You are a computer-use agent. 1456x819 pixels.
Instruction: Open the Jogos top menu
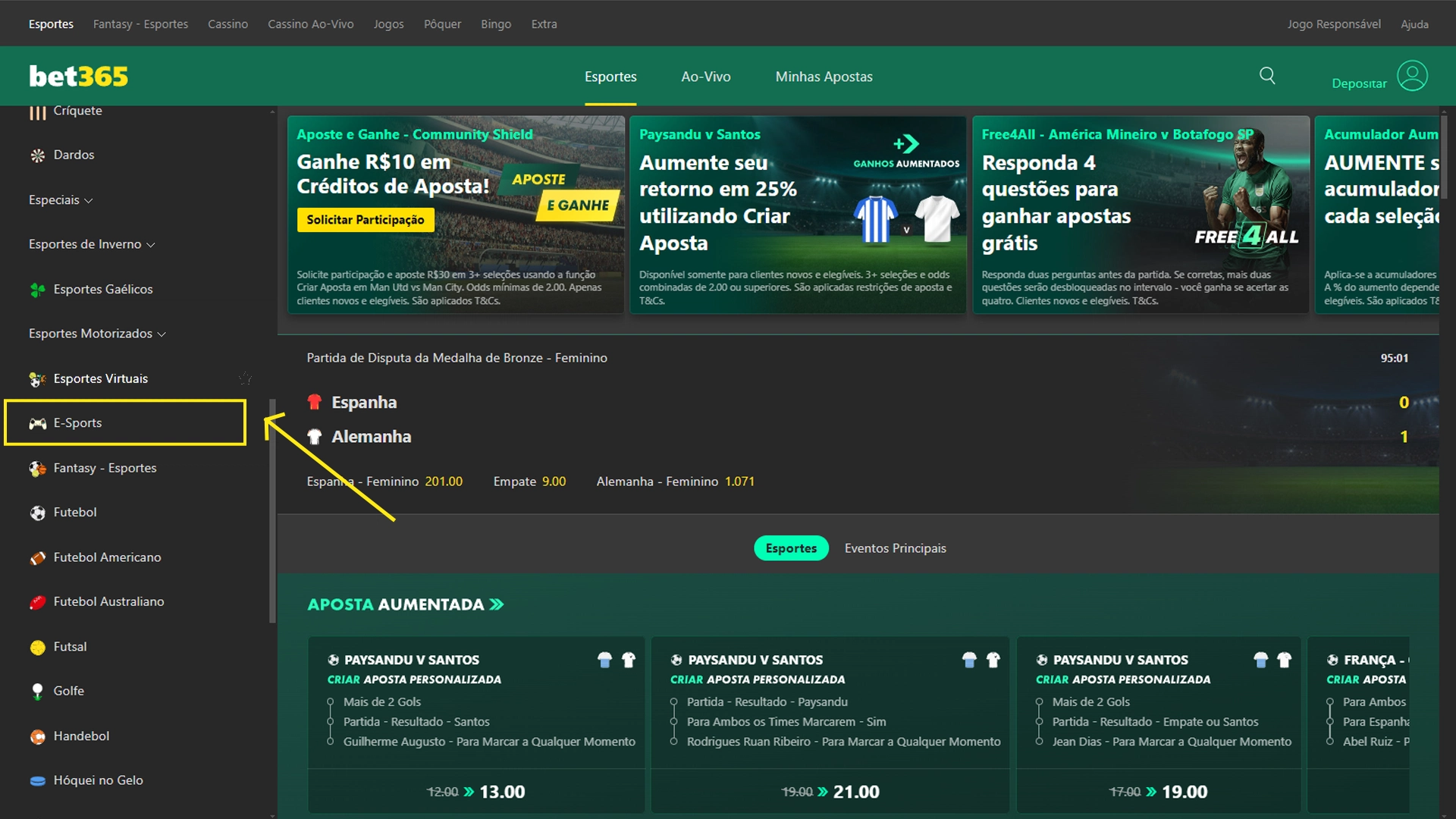(x=388, y=24)
